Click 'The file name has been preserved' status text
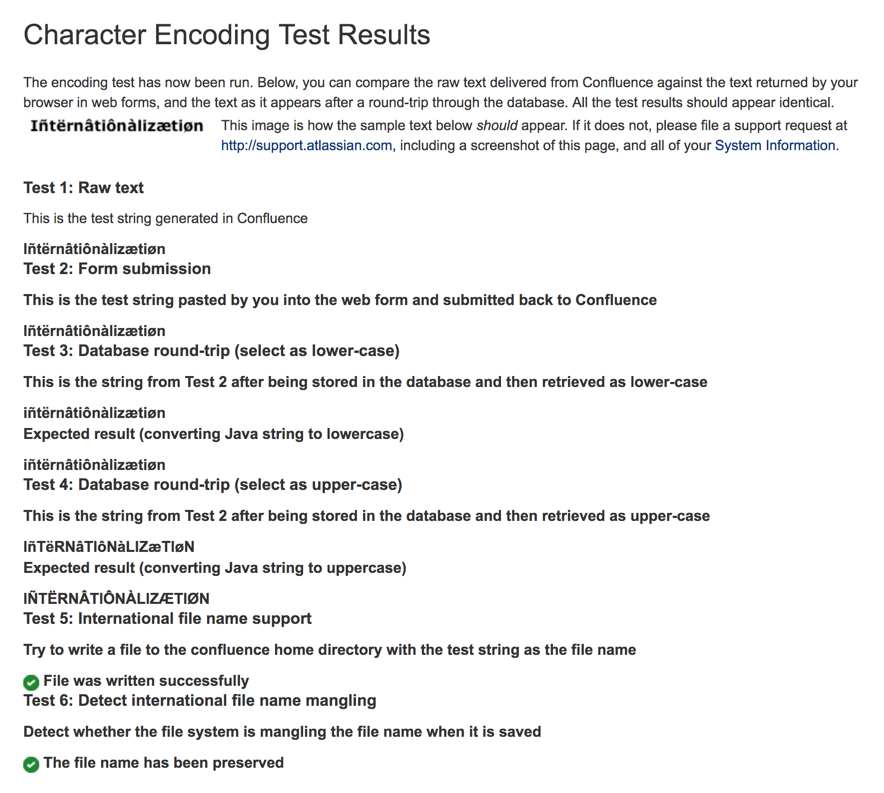884x793 pixels. pyautogui.click(x=164, y=763)
